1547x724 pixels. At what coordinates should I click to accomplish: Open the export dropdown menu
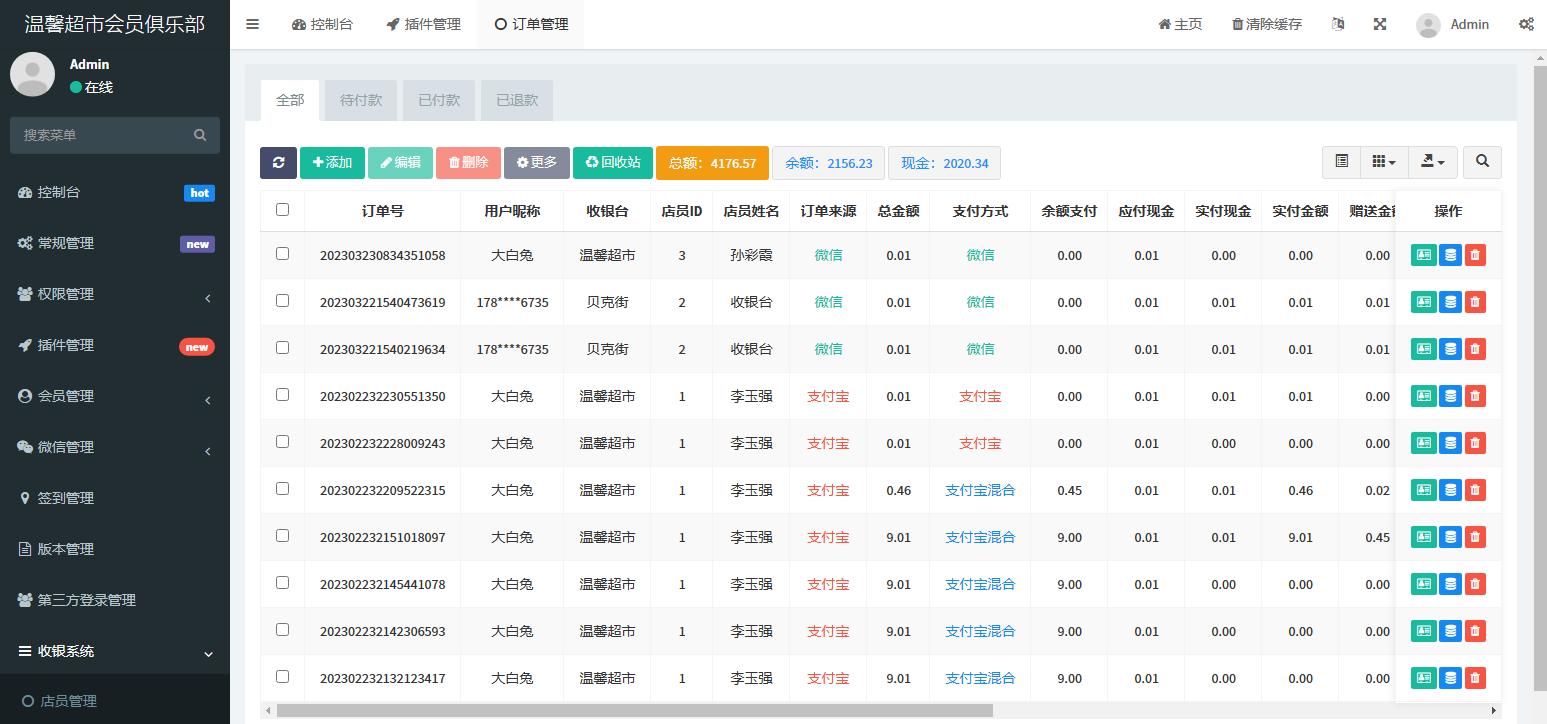coord(1433,162)
